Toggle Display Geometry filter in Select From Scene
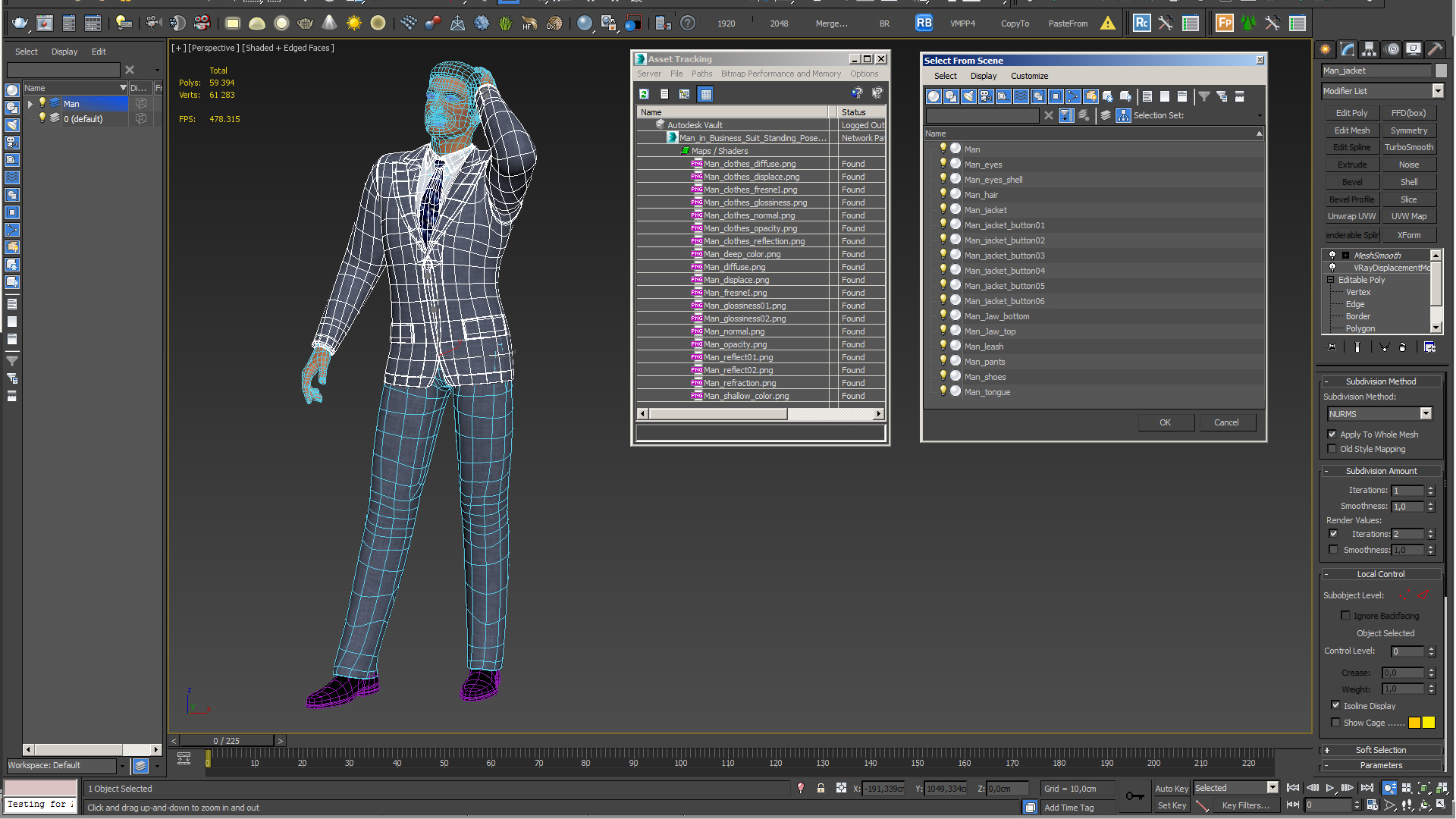1456x819 pixels. pos(934,96)
